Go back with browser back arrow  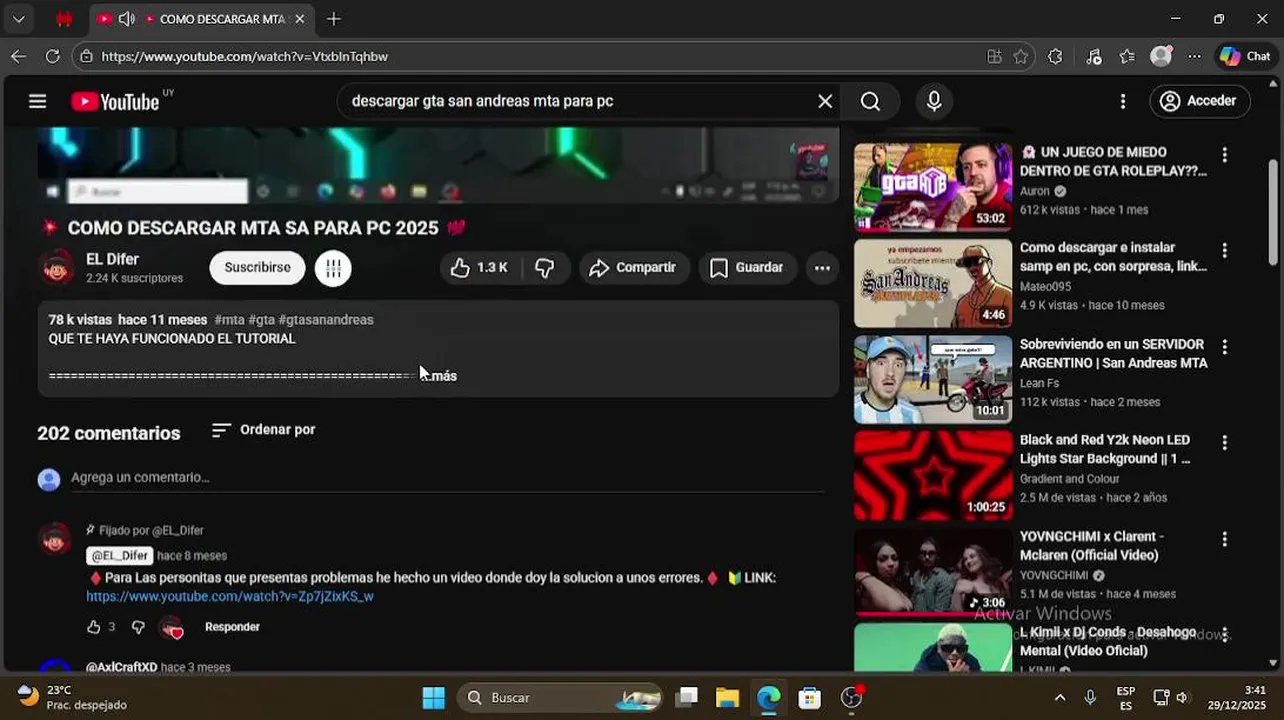click(18, 56)
